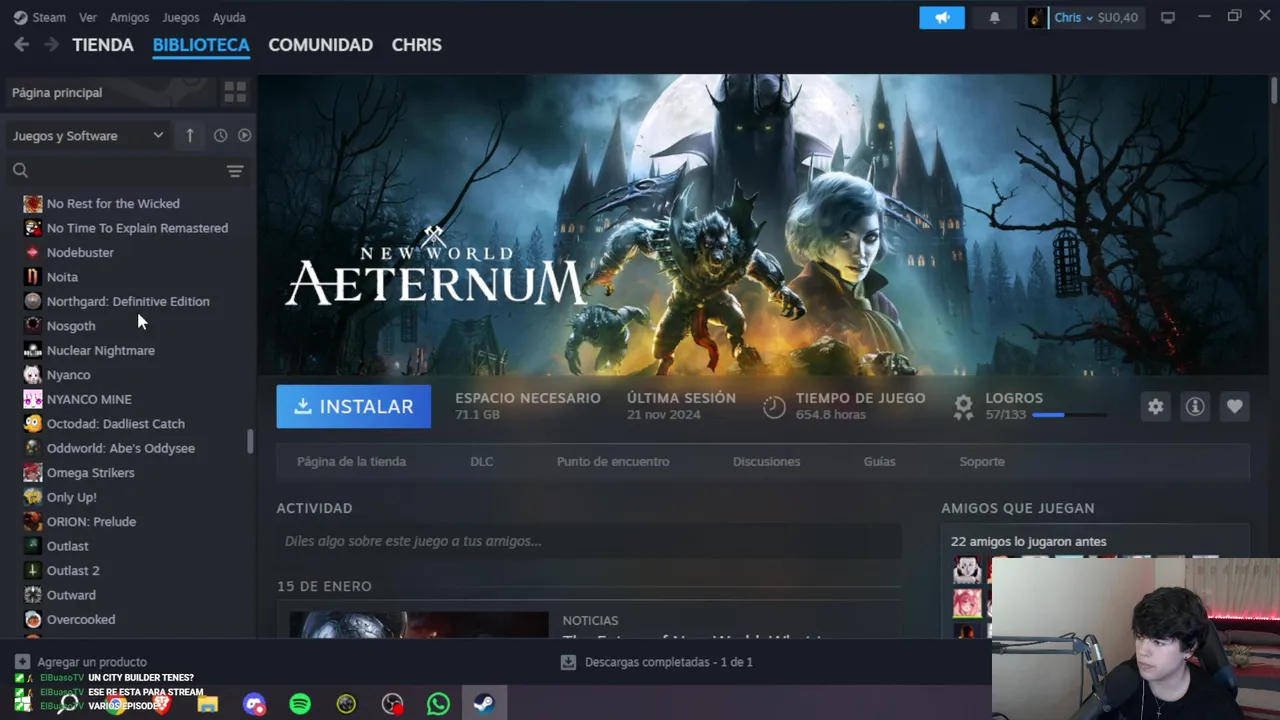
Task: Go to the TIENDA tab
Action: pyautogui.click(x=103, y=45)
